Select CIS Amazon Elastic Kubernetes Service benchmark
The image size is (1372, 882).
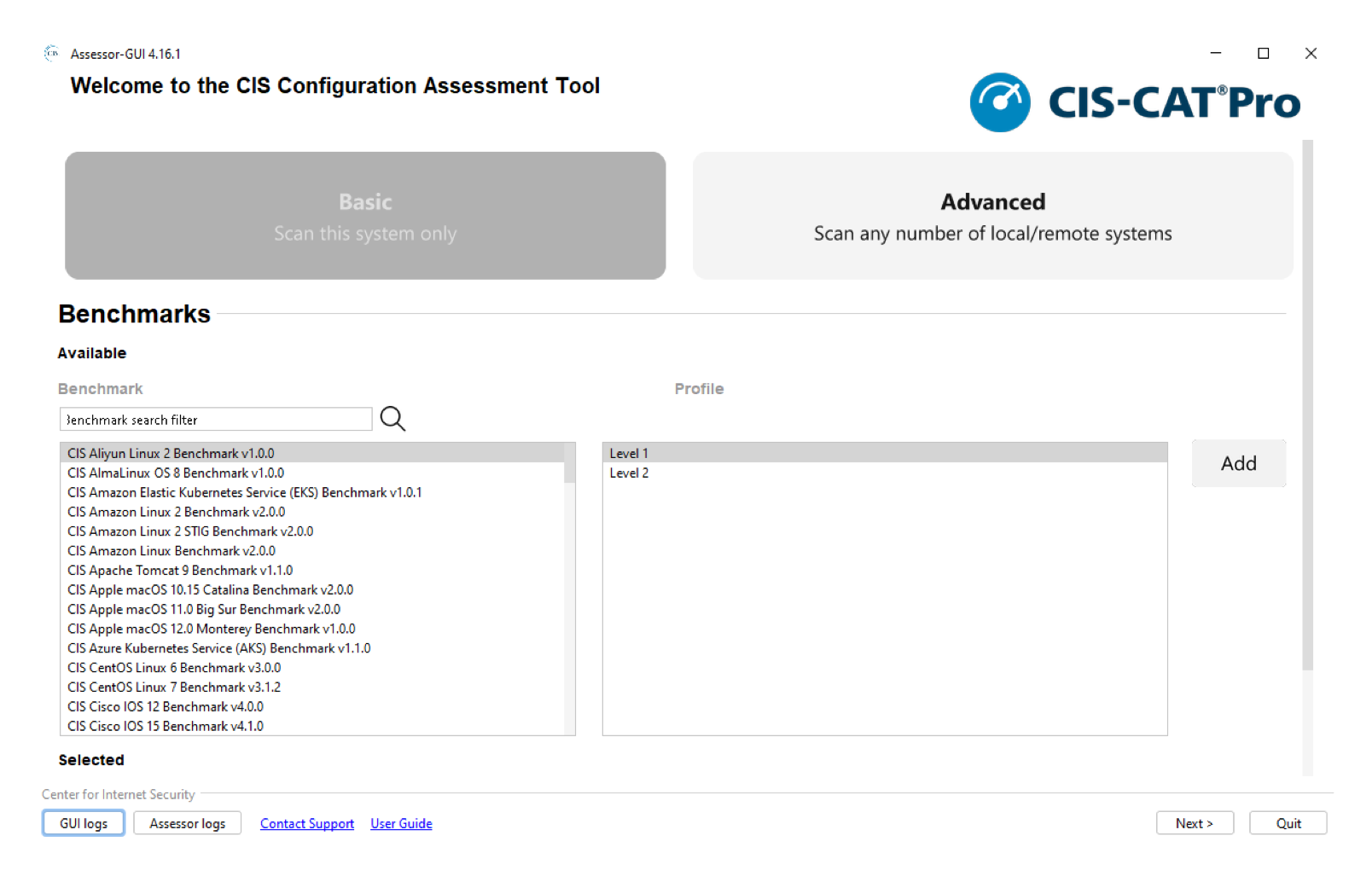tap(244, 493)
